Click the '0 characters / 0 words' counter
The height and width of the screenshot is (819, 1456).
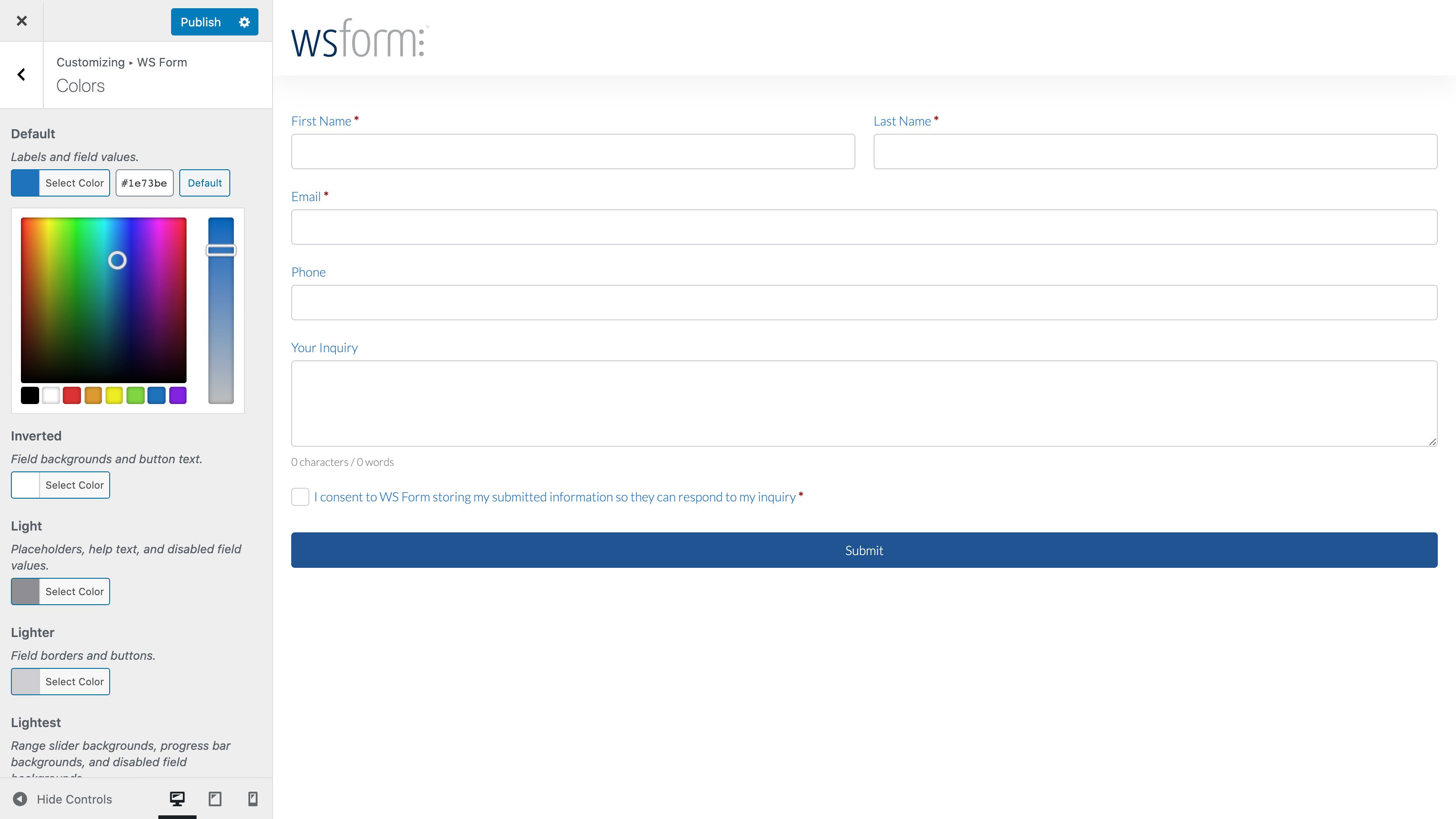pos(343,462)
